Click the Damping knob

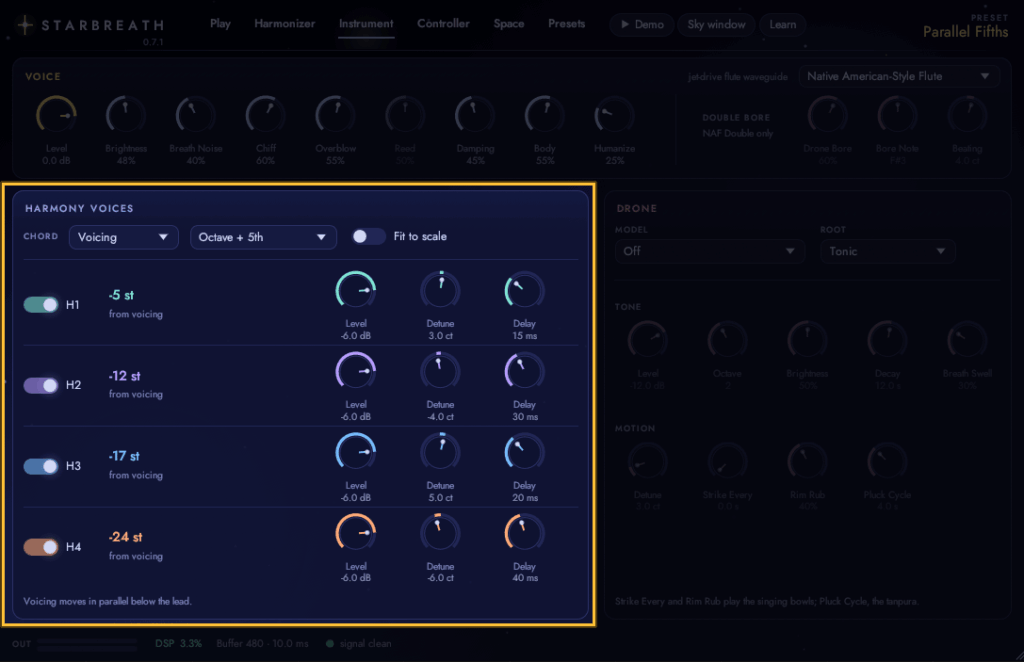point(475,116)
